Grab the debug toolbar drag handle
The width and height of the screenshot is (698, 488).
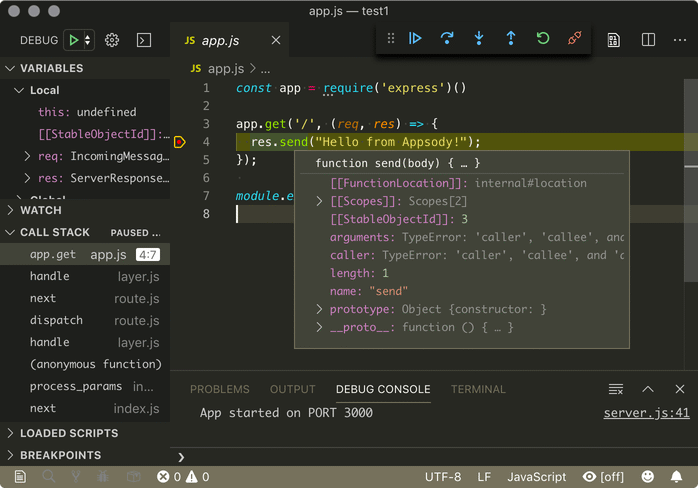[x=390, y=38]
